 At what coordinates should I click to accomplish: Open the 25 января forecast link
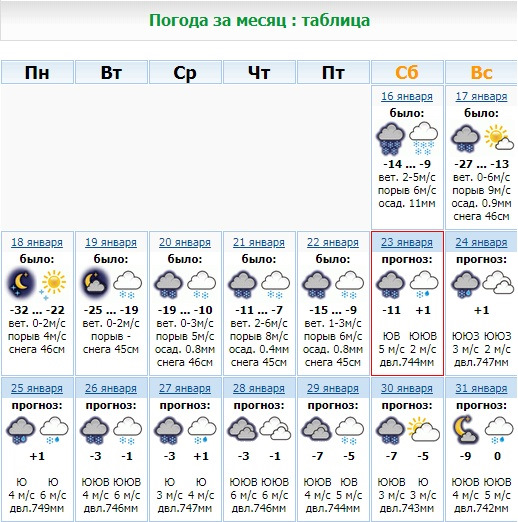click(x=37, y=388)
